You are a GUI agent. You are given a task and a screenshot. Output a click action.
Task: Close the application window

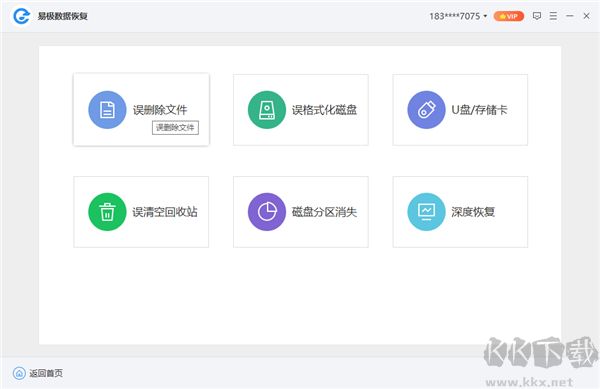click(x=586, y=16)
